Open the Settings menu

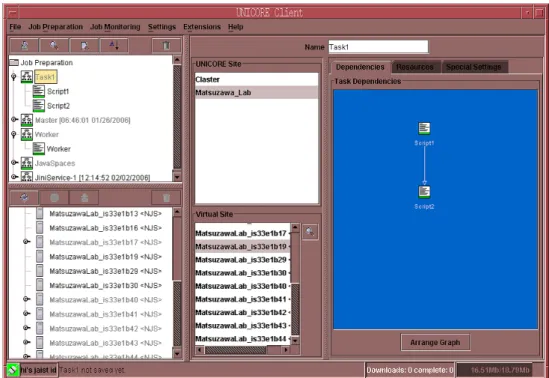pos(162,27)
